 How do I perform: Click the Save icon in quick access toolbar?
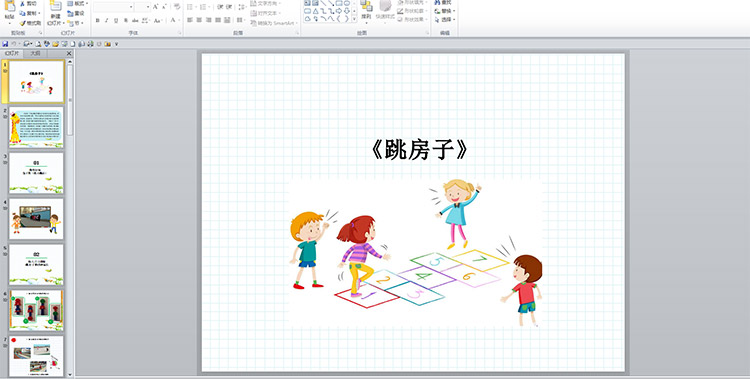5,44
